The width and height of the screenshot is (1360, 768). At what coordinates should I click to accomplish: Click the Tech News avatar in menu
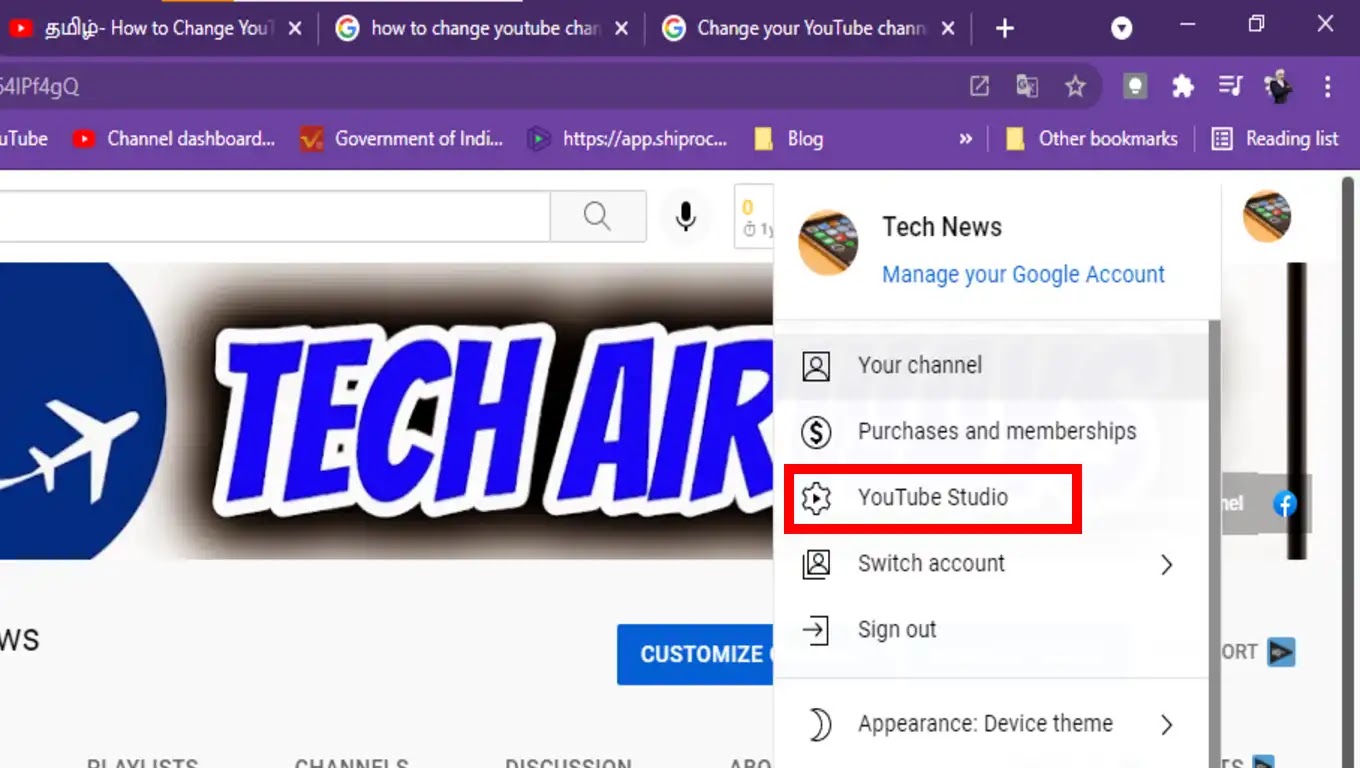pos(828,243)
